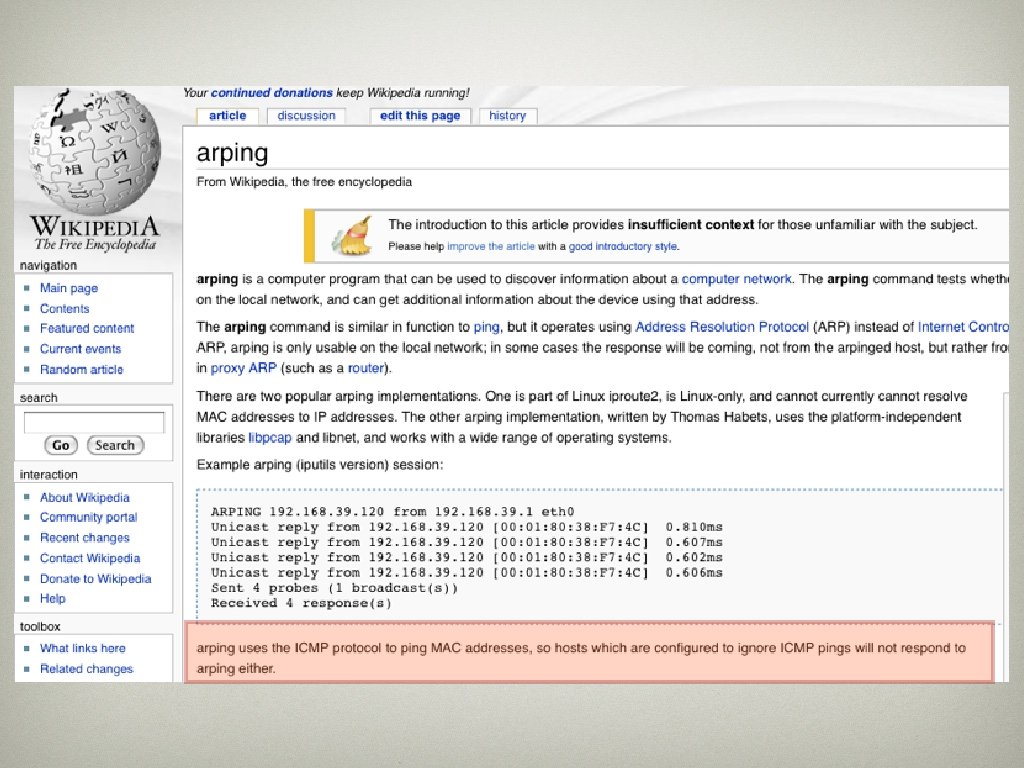Open Related changes in toolbox
The image size is (1024, 768).
click(86, 669)
